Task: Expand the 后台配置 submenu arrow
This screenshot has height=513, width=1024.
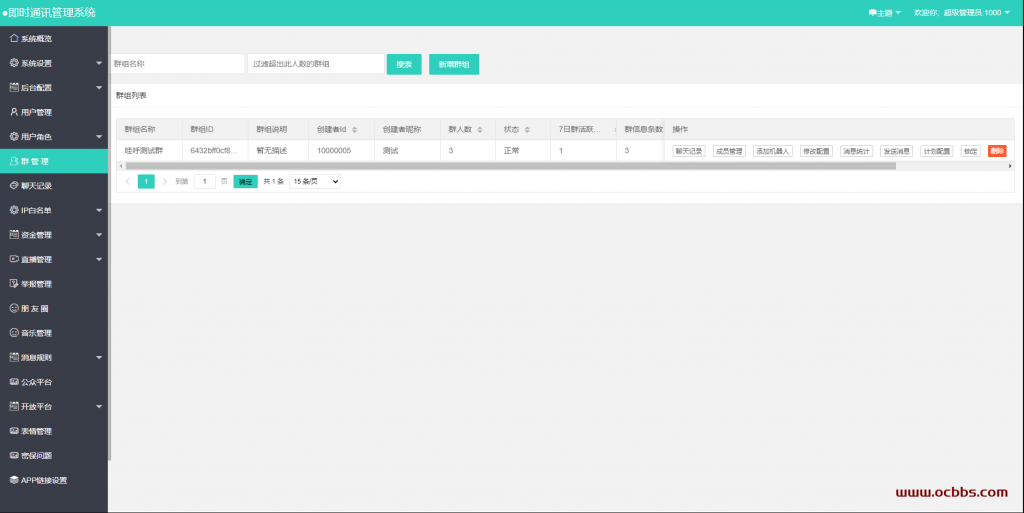Action: click(x=99, y=87)
